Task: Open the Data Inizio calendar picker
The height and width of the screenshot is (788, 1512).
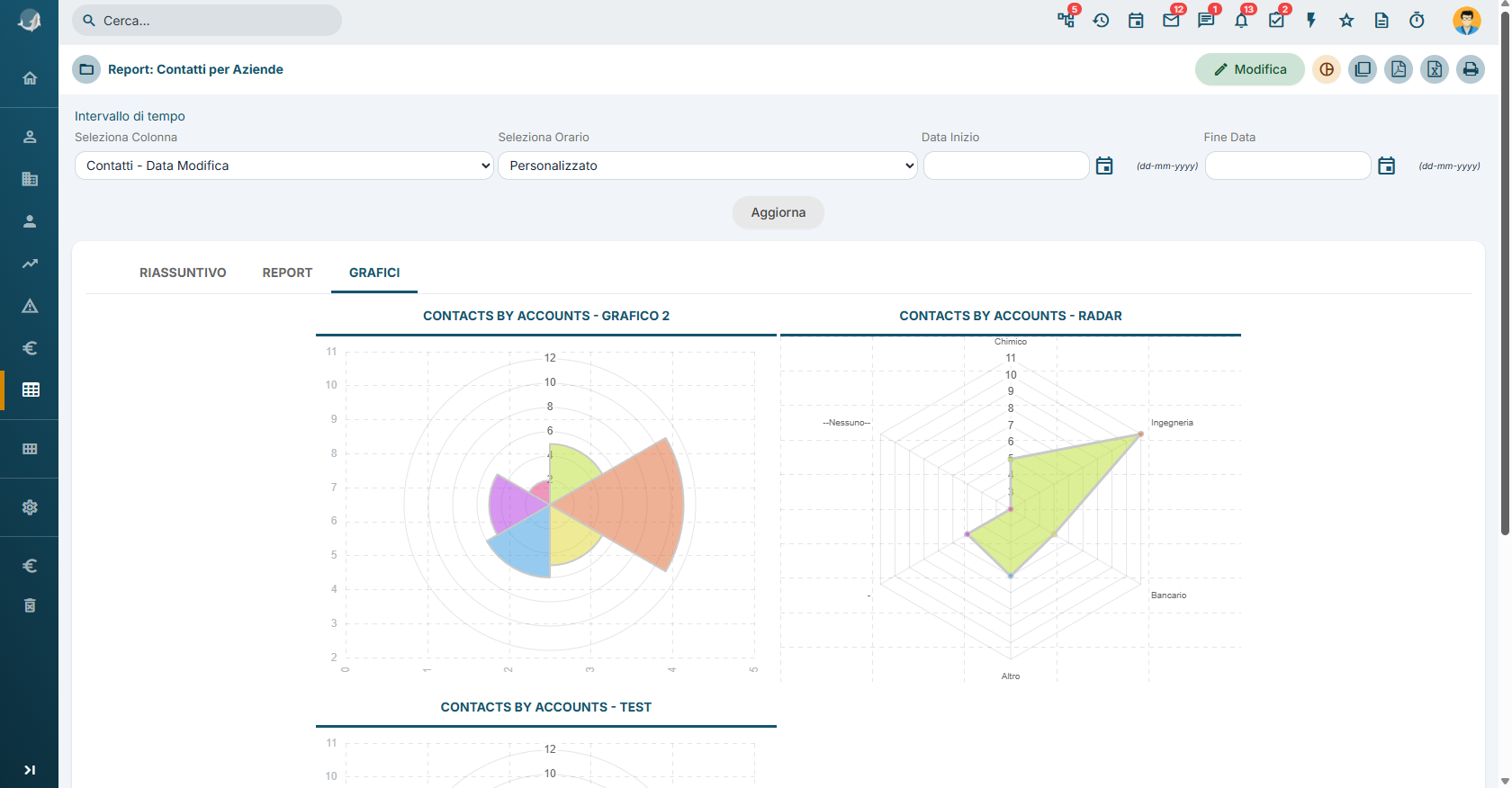Action: pyautogui.click(x=1104, y=166)
